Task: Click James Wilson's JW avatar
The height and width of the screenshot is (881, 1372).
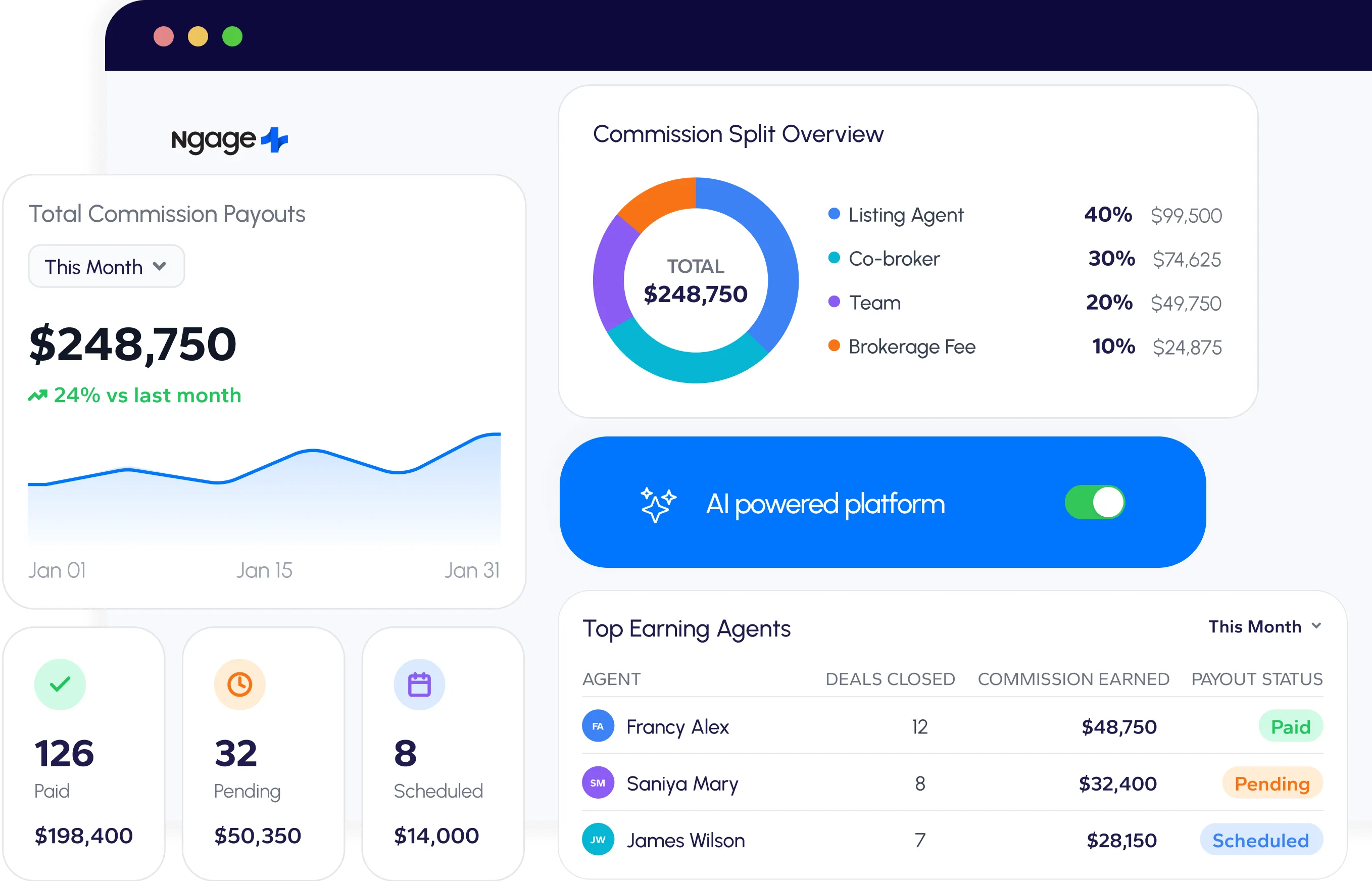Action: point(598,839)
